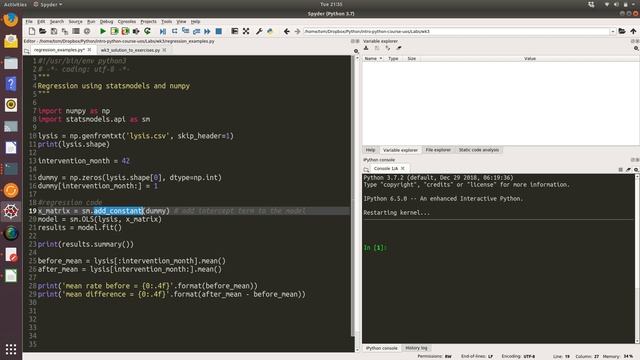This screenshot has height=360, width=640.
Task: Start debugging with Debug file icon
Action: (163, 31)
